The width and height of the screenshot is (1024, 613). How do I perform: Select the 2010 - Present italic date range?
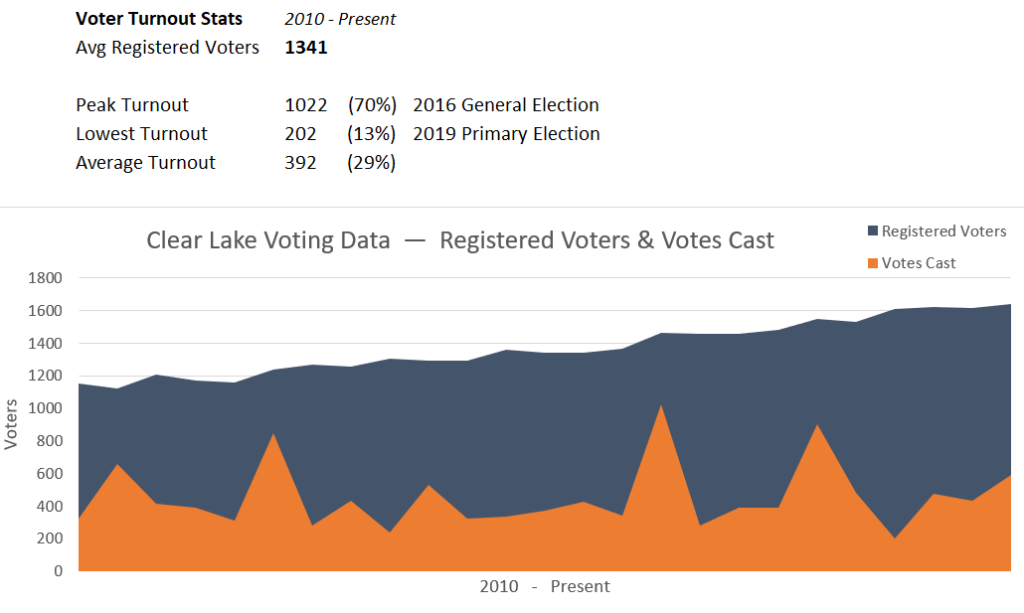pos(340,19)
